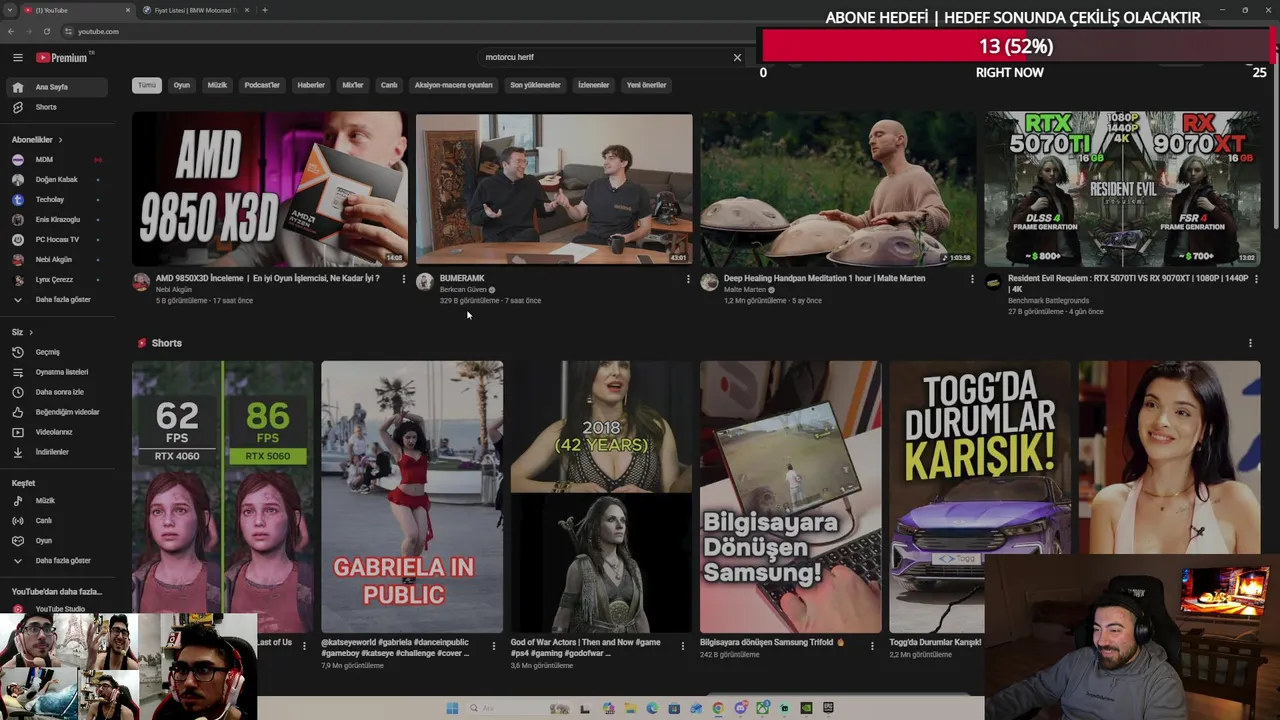
Task: Open more options for Handpan Meditation video
Action: click(972, 279)
